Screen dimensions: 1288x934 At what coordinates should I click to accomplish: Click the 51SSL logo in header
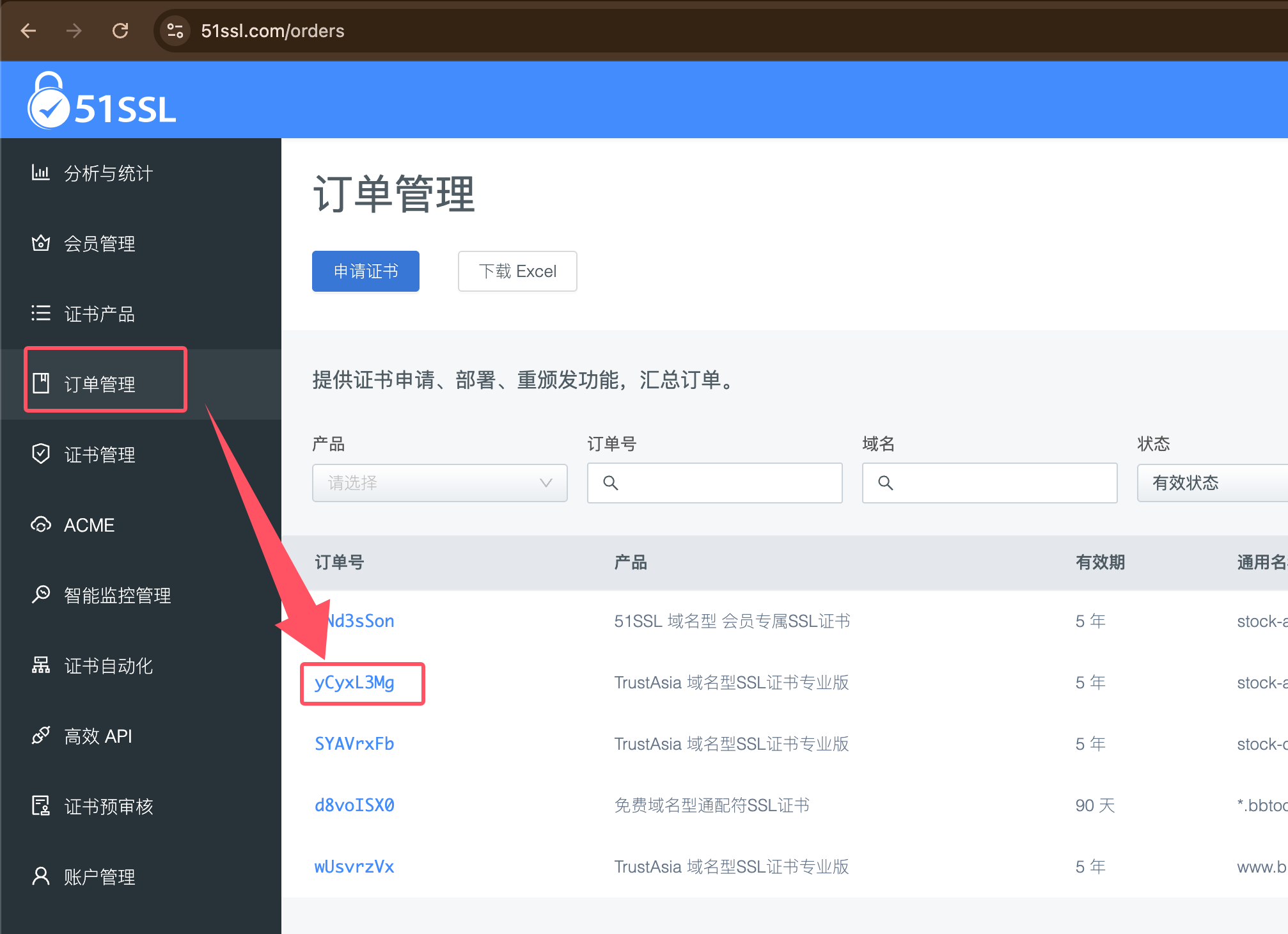(x=102, y=101)
